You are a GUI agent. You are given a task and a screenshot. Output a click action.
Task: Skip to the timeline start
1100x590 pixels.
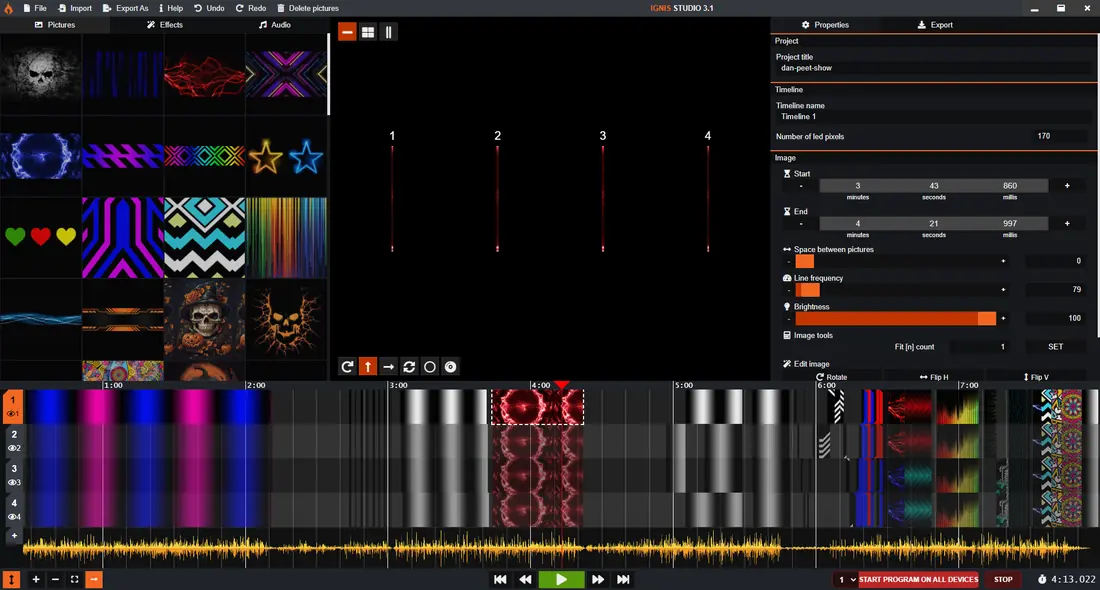[x=500, y=579]
